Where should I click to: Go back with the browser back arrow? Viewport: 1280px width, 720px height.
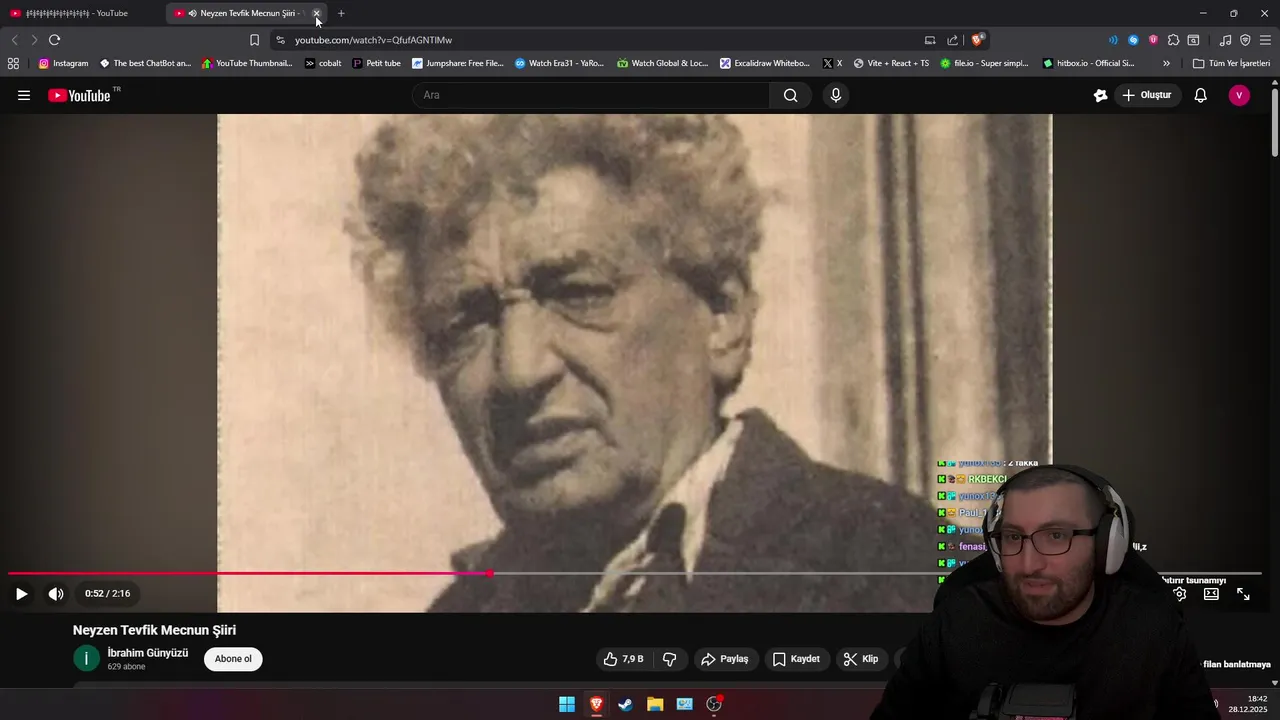14,40
